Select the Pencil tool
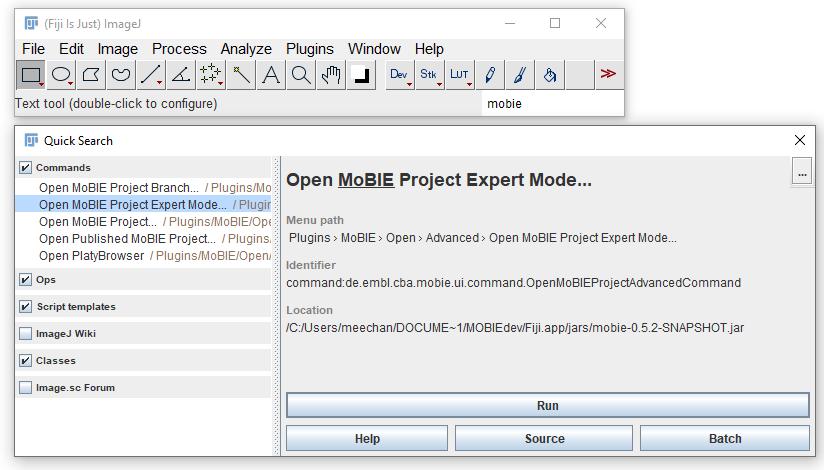824x470 pixels. click(490, 75)
